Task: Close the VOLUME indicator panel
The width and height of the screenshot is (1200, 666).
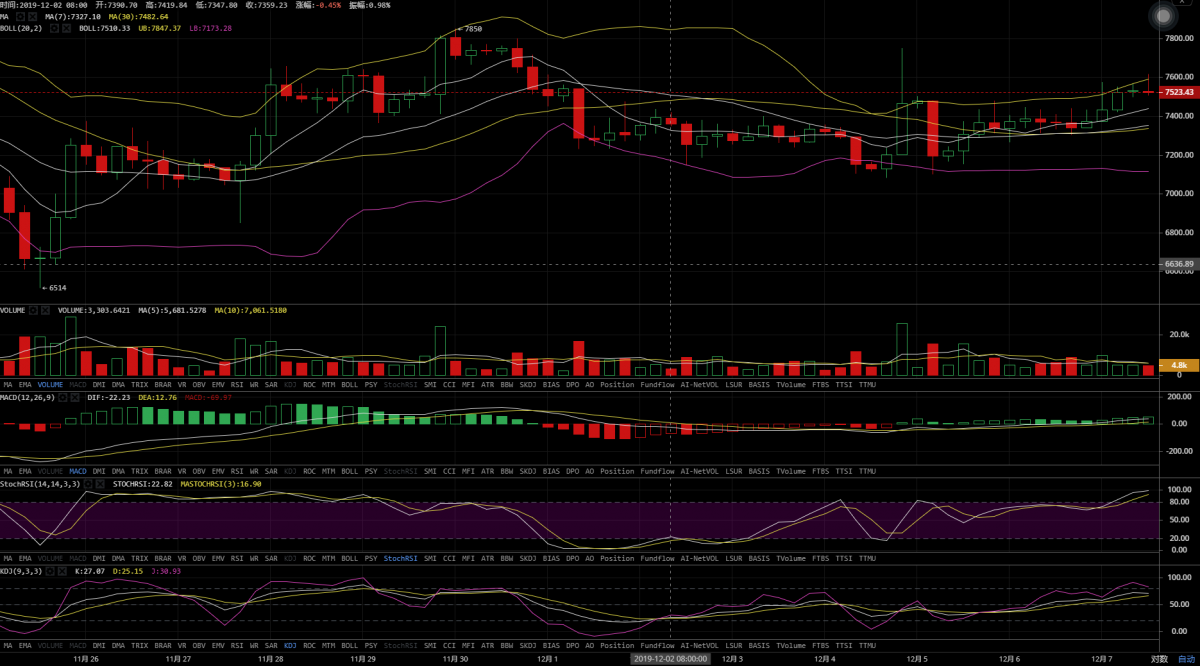Action: (46, 310)
